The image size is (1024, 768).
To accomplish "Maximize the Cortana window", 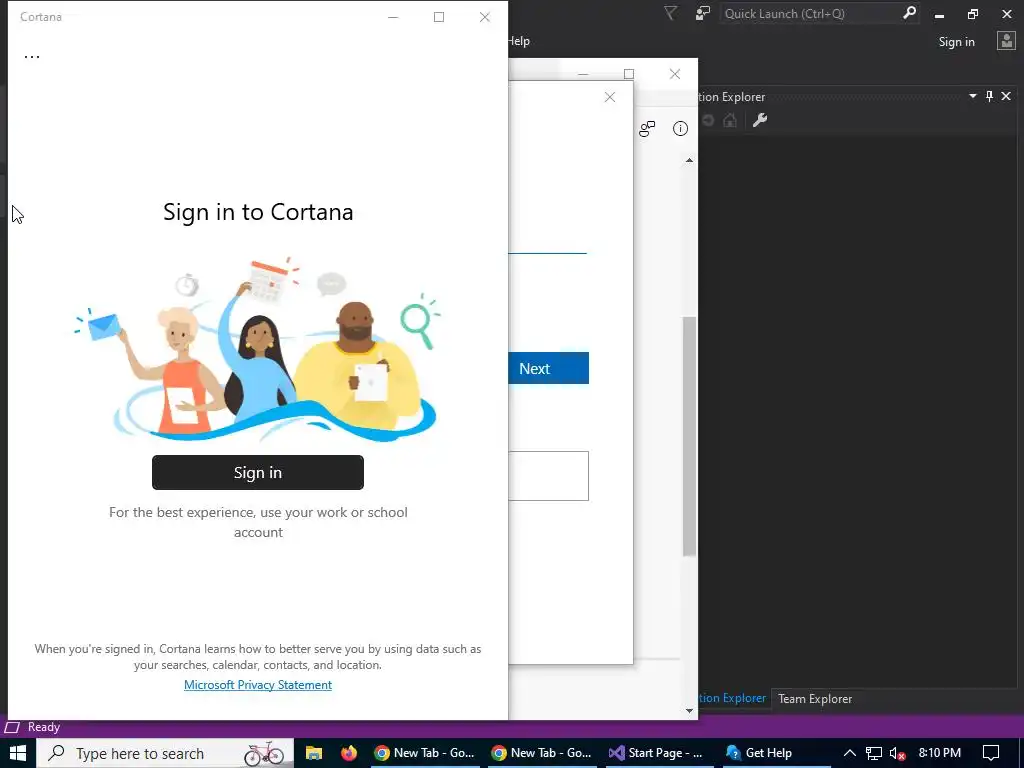I will tap(439, 17).
